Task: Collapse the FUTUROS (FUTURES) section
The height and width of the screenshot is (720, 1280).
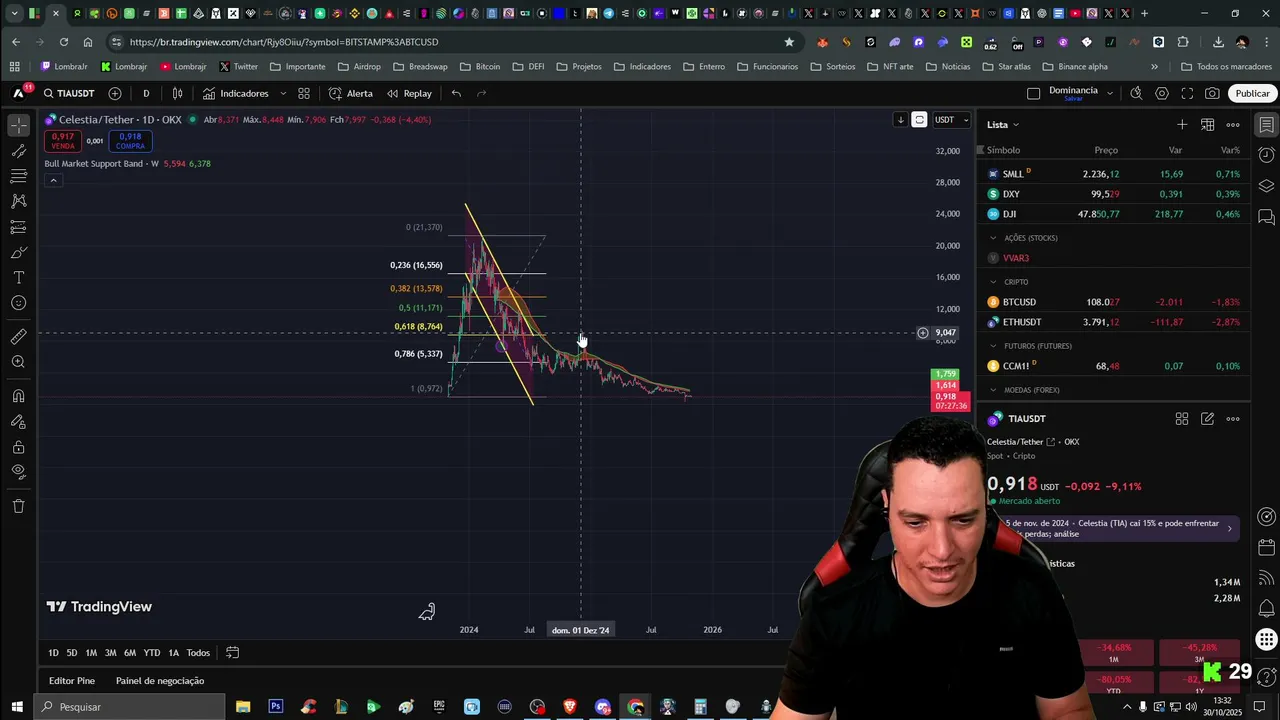Action: click(993, 346)
